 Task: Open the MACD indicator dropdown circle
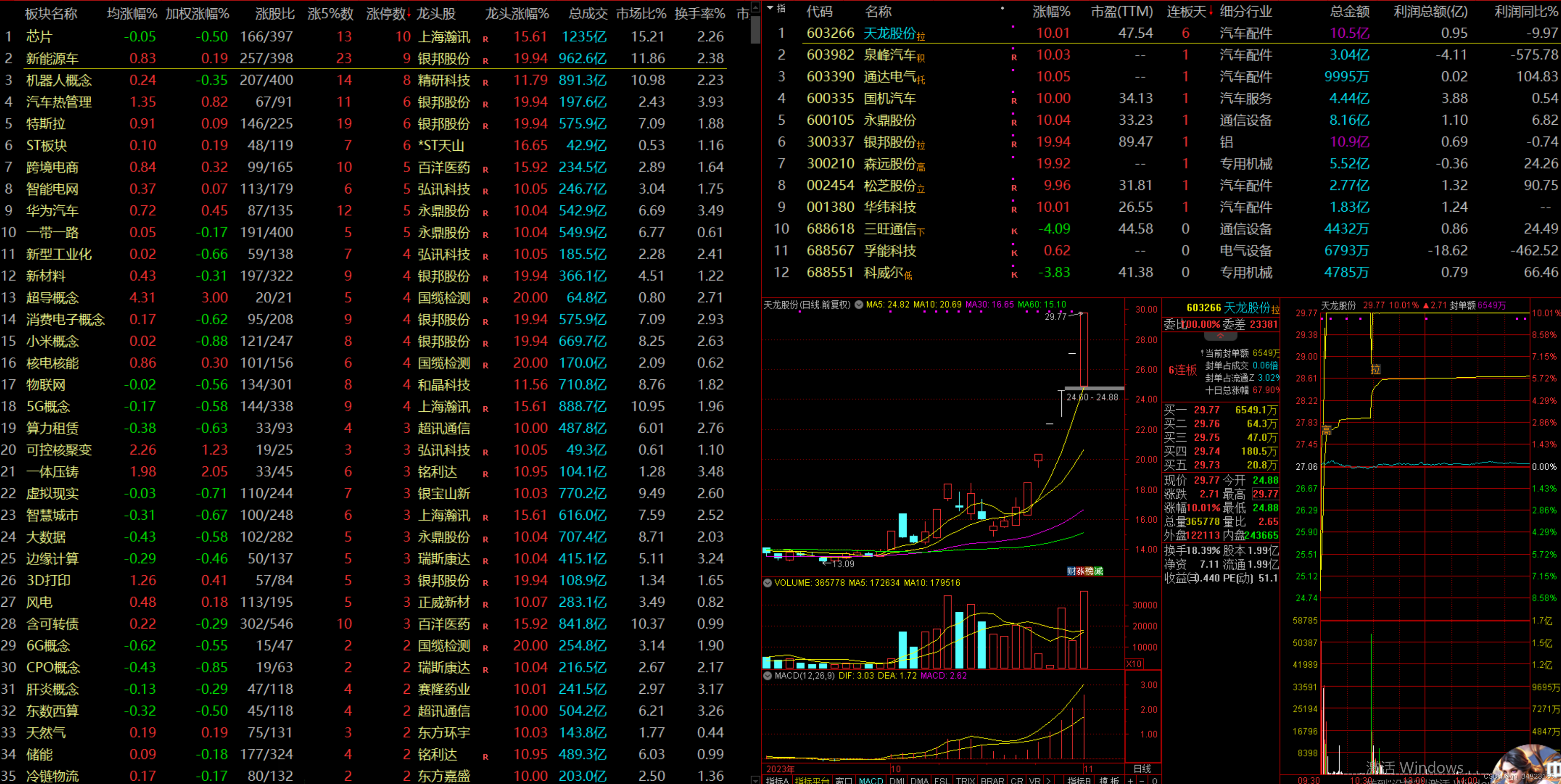point(767,675)
